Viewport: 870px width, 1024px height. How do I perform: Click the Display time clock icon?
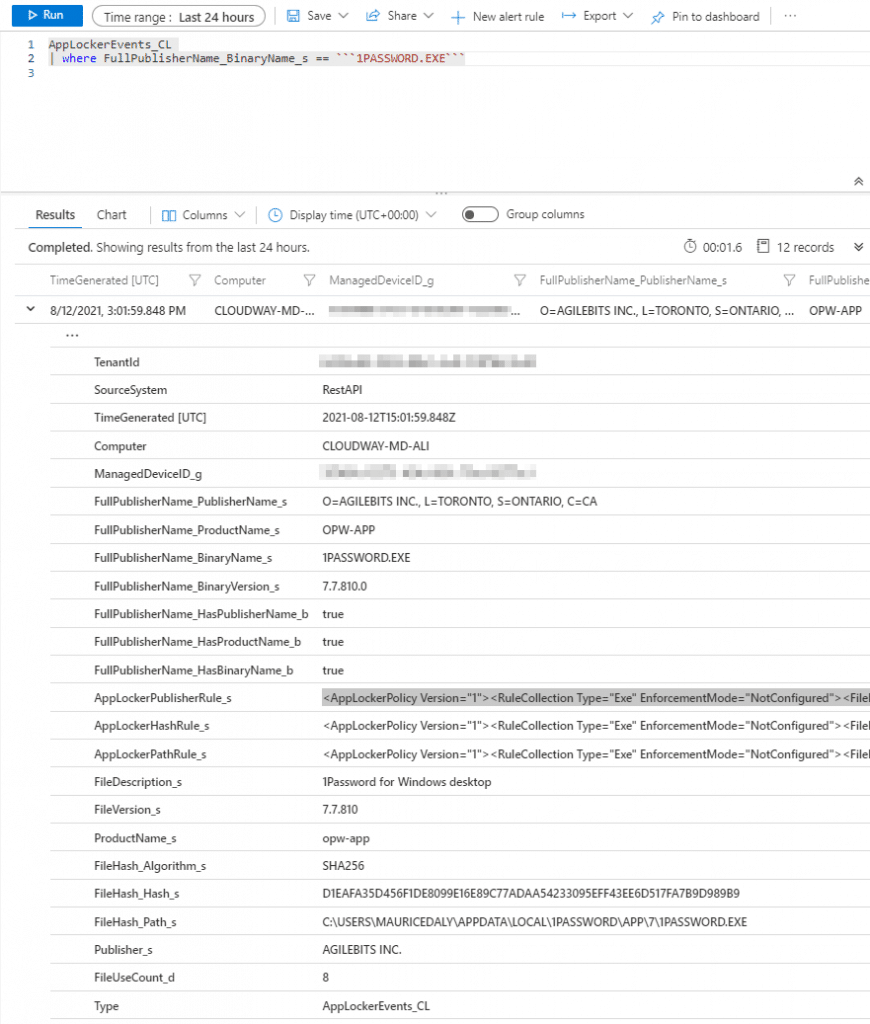click(275, 215)
